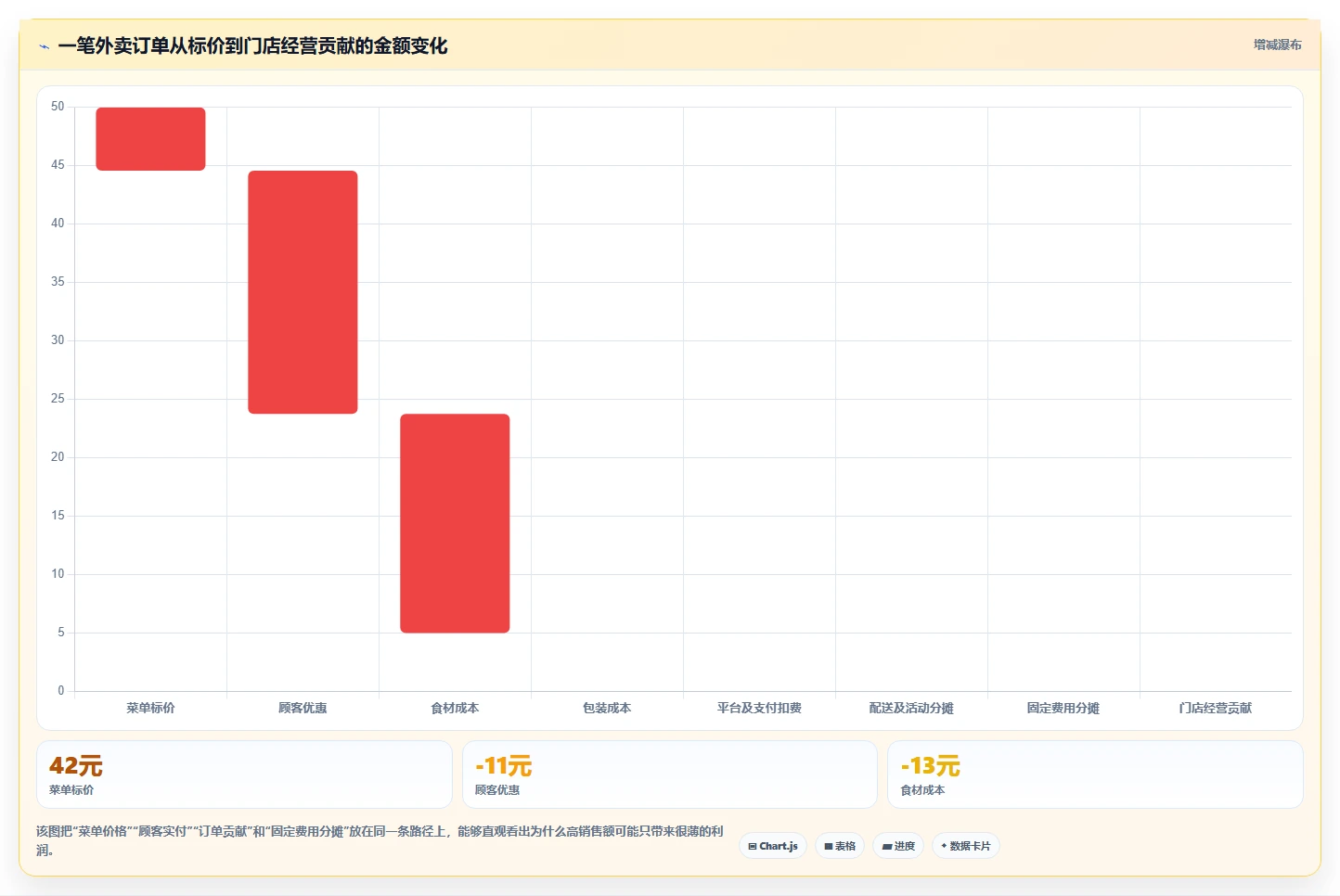
Task: Click the 进度 tag chip
Action: [898, 846]
